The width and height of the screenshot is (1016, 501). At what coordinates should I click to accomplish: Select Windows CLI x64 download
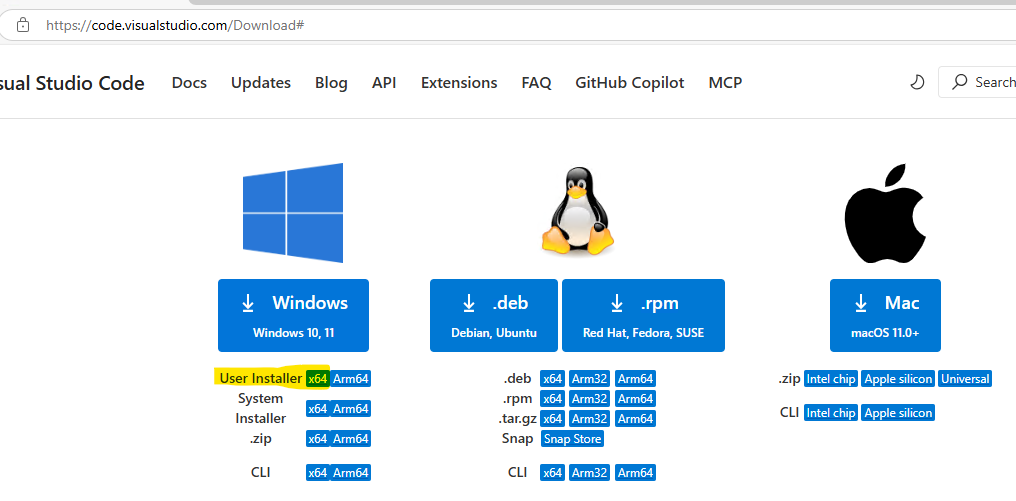318,472
